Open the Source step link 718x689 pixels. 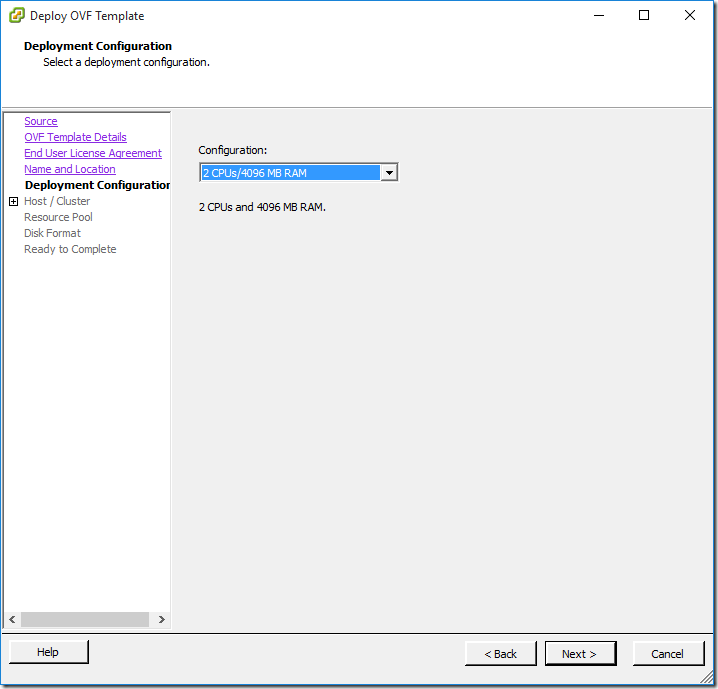pyautogui.click(x=41, y=121)
